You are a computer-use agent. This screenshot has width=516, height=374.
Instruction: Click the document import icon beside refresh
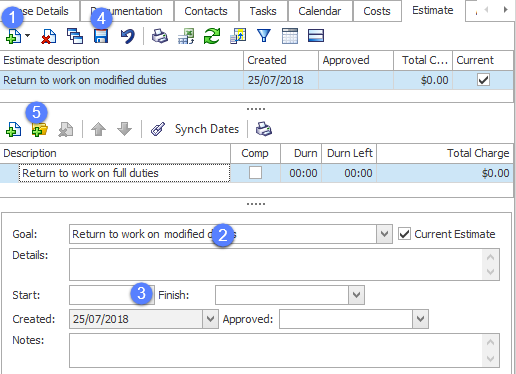click(238, 36)
